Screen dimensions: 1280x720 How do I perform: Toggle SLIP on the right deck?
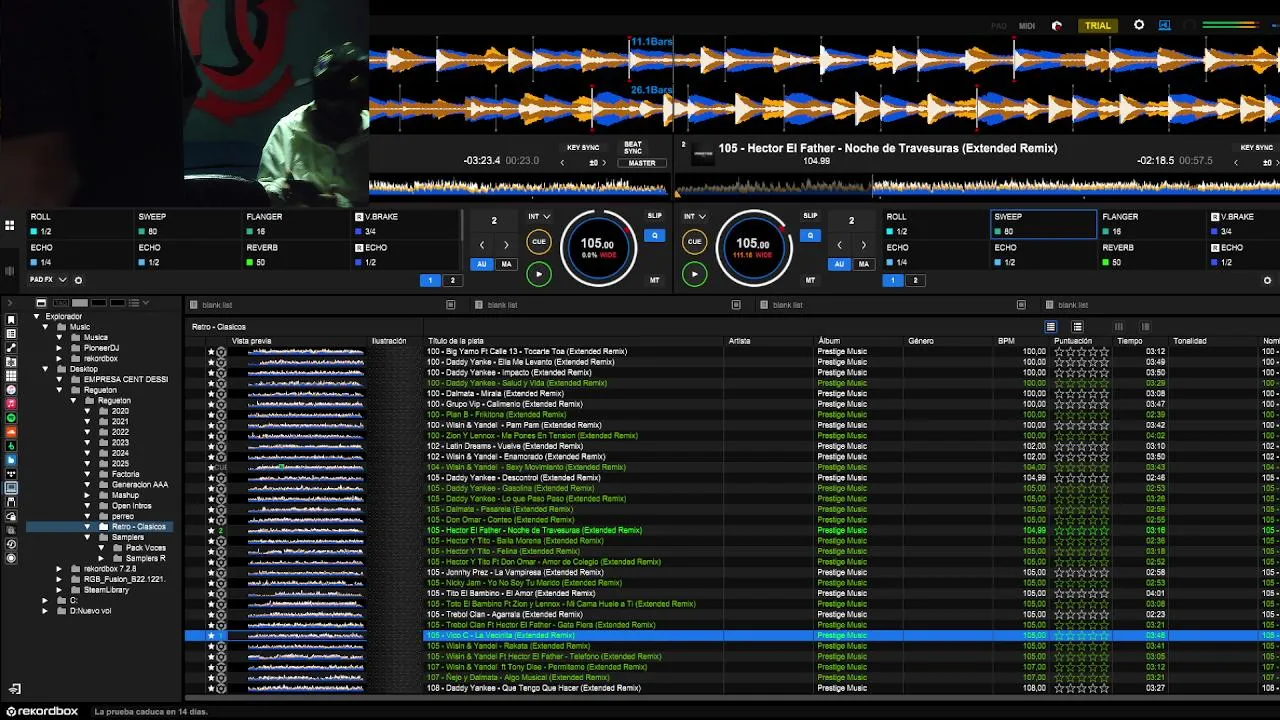(x=810, y=215)
